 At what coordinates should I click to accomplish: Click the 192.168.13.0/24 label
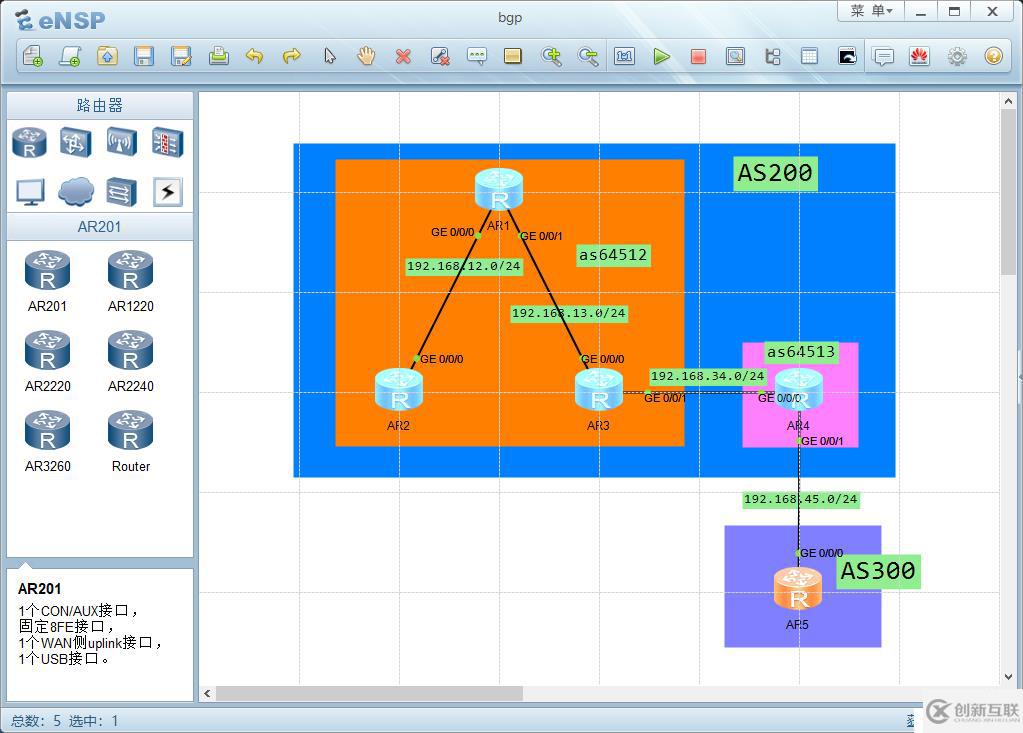coord(569,314)
